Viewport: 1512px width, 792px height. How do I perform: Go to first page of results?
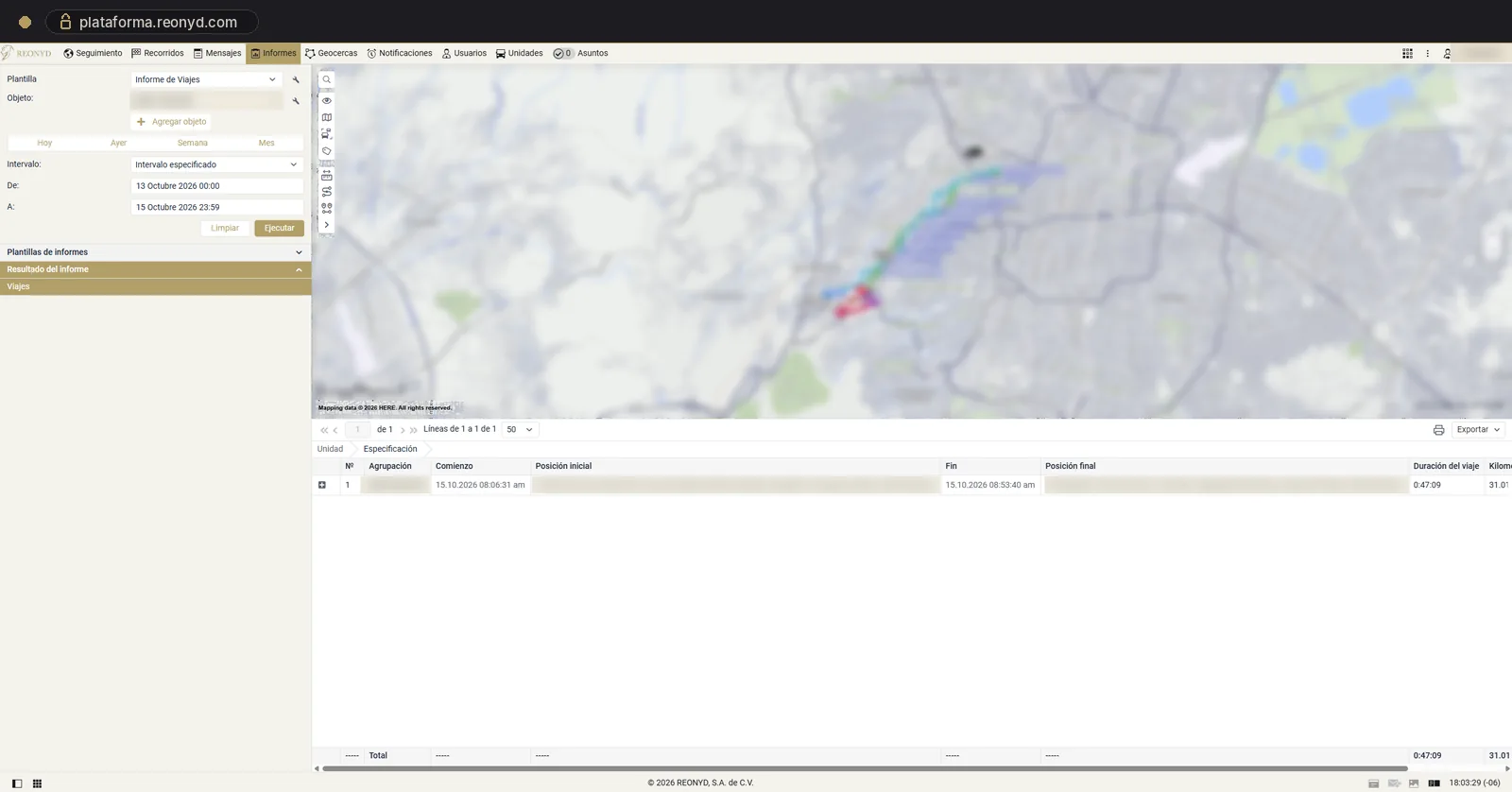(324, 430)
